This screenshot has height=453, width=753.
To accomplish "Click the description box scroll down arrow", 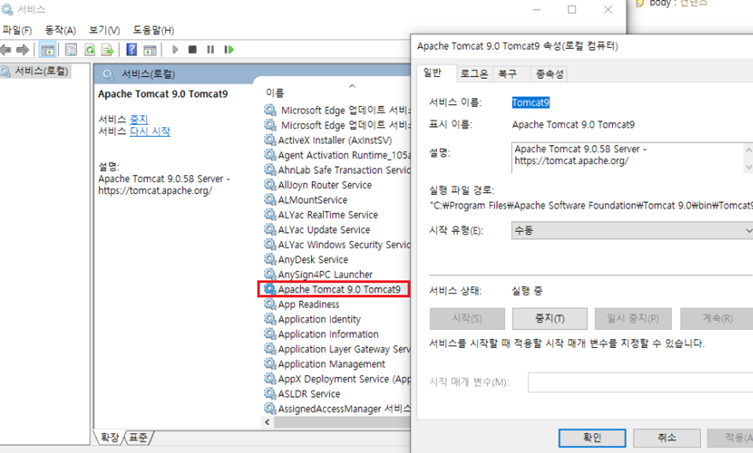I will [x=748, y=167].
